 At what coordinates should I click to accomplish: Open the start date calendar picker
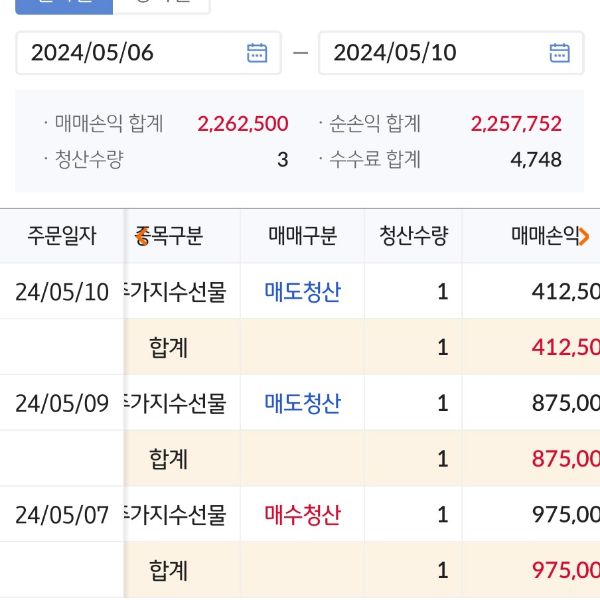point(257,53)
